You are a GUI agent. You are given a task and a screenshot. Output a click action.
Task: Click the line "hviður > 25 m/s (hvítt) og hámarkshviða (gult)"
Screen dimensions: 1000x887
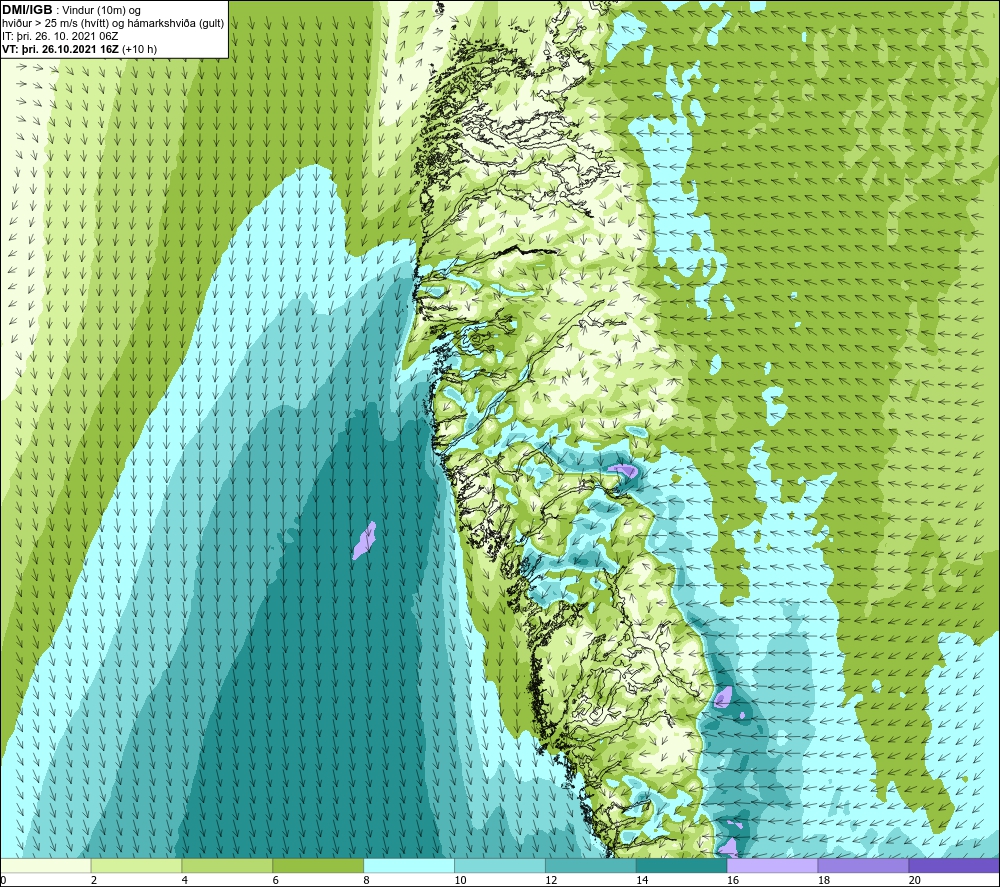pos(113,24)
